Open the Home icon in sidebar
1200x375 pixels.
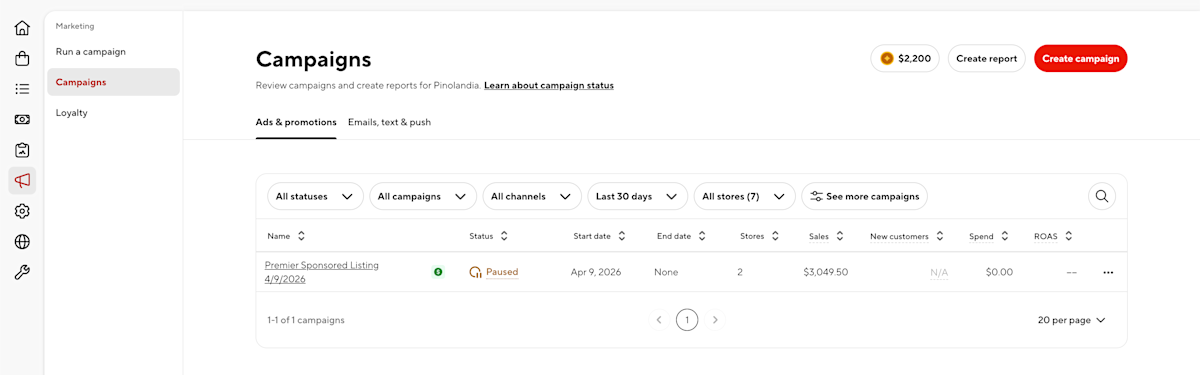[22, 28]
